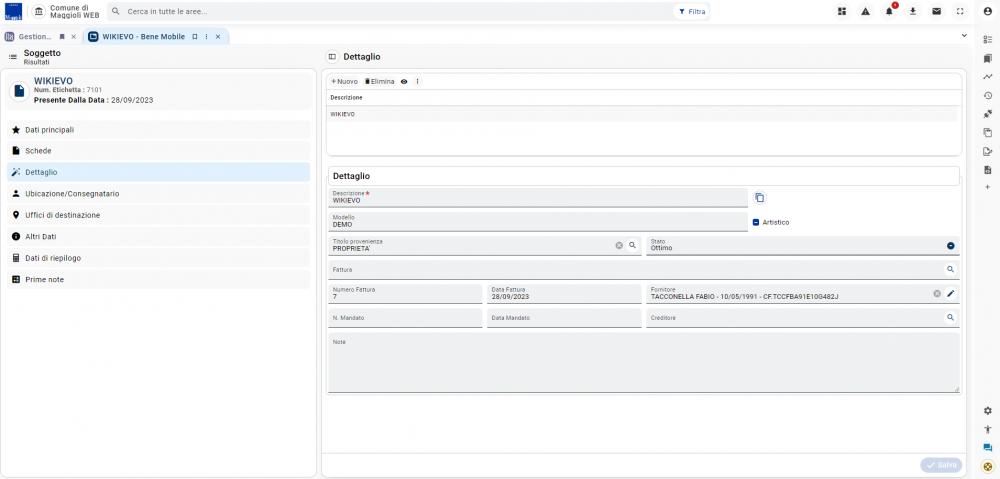Open the Stato dropdown showing Ottimo

[x=803, y=246]
